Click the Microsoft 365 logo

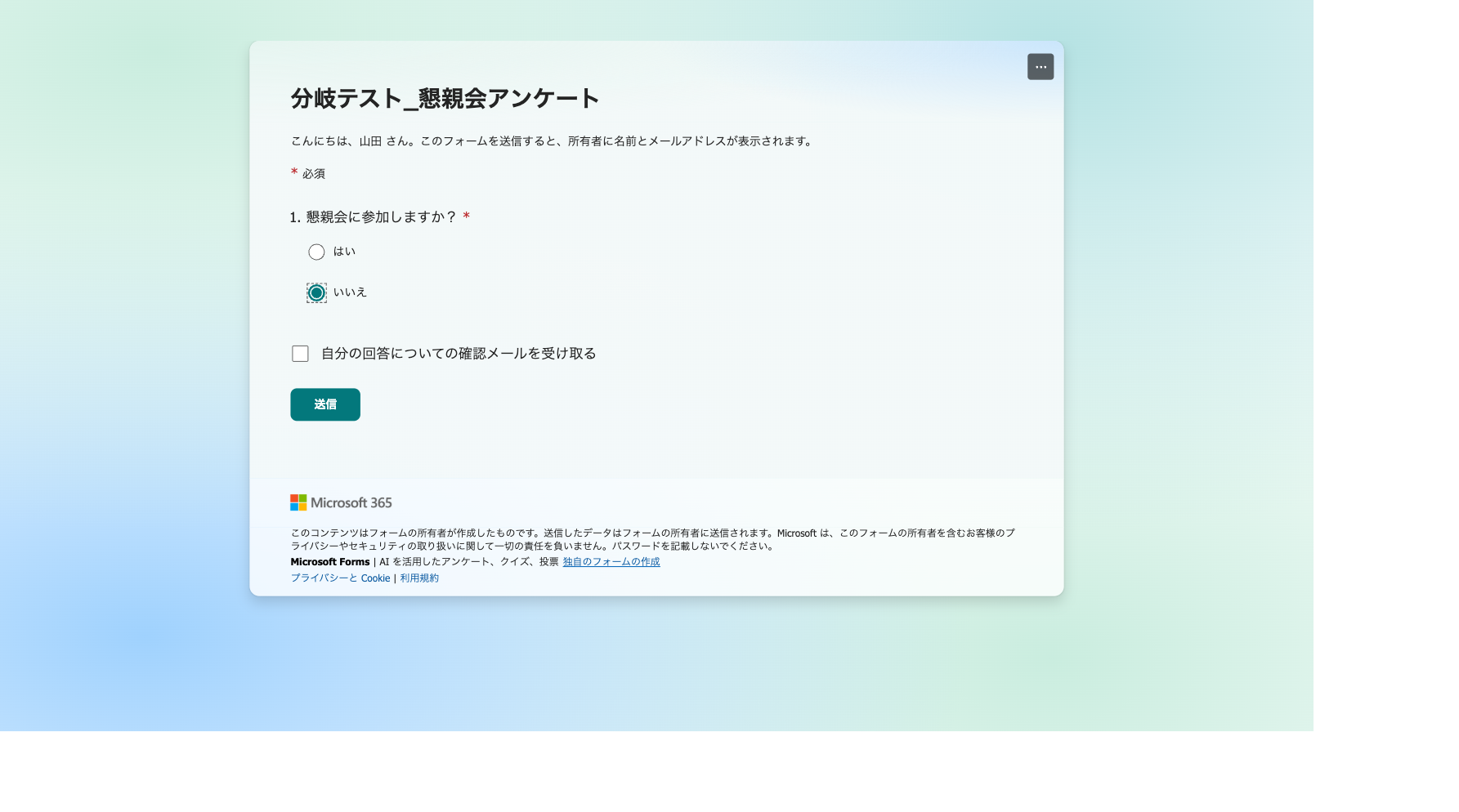(x=341, y=502)
